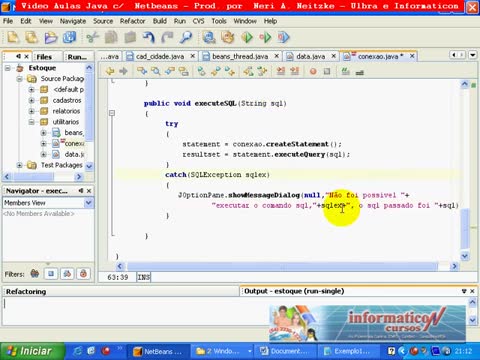Click the Find magnifier icon in main toolbar
Viewport: 480px width, 360px height.
[186, 37]
